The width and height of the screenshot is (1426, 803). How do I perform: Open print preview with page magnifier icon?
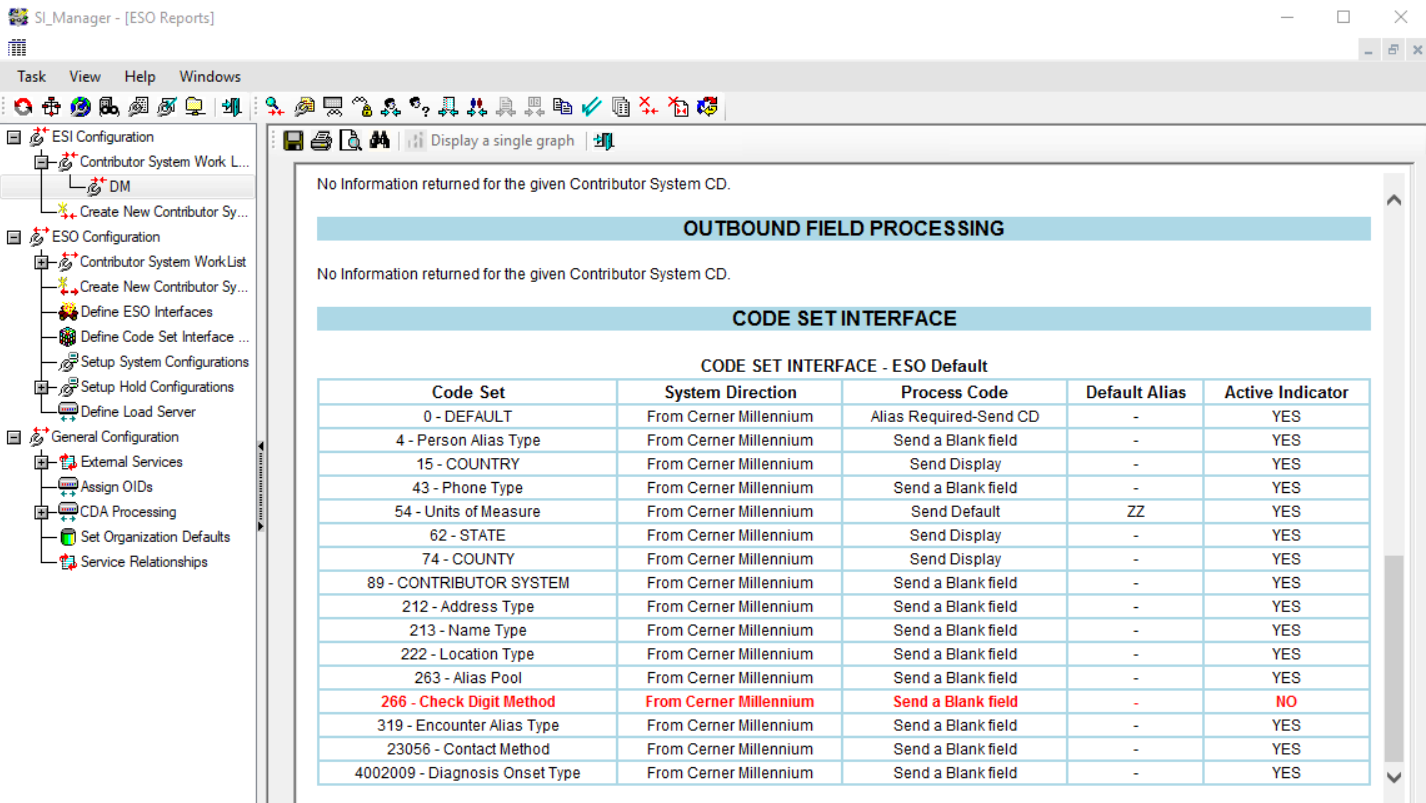[350, 141]
